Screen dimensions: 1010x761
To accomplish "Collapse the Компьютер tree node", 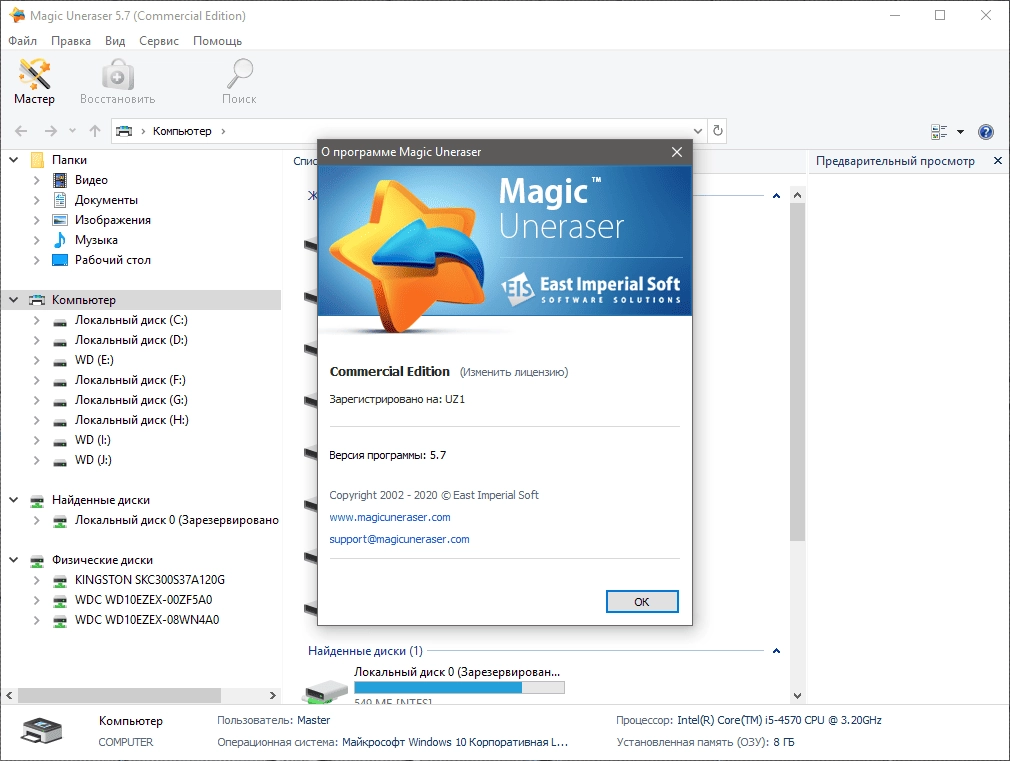I will pyautogui.click(x=14, y=300).
